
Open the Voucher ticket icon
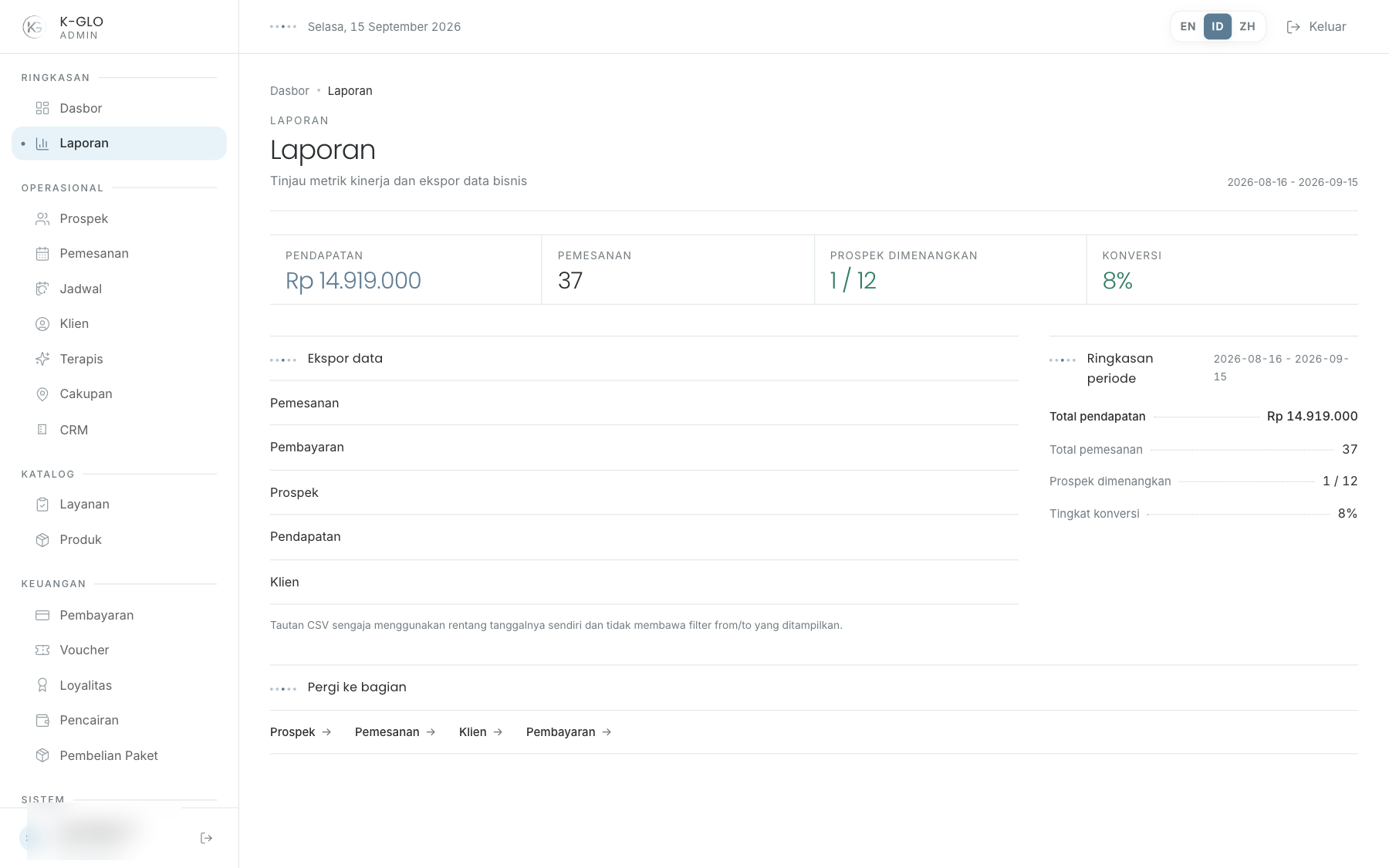[x=42, y=650]
